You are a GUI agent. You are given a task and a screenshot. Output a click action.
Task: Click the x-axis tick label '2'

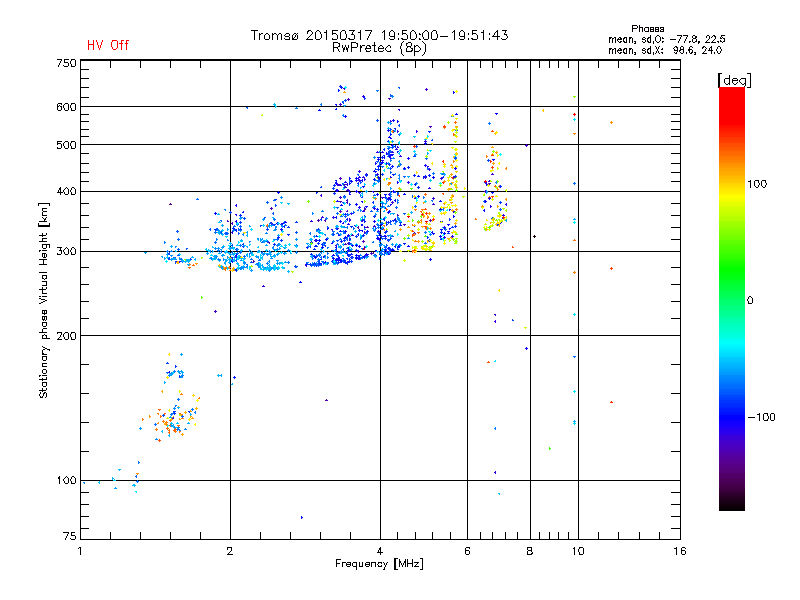coord(230,551)
